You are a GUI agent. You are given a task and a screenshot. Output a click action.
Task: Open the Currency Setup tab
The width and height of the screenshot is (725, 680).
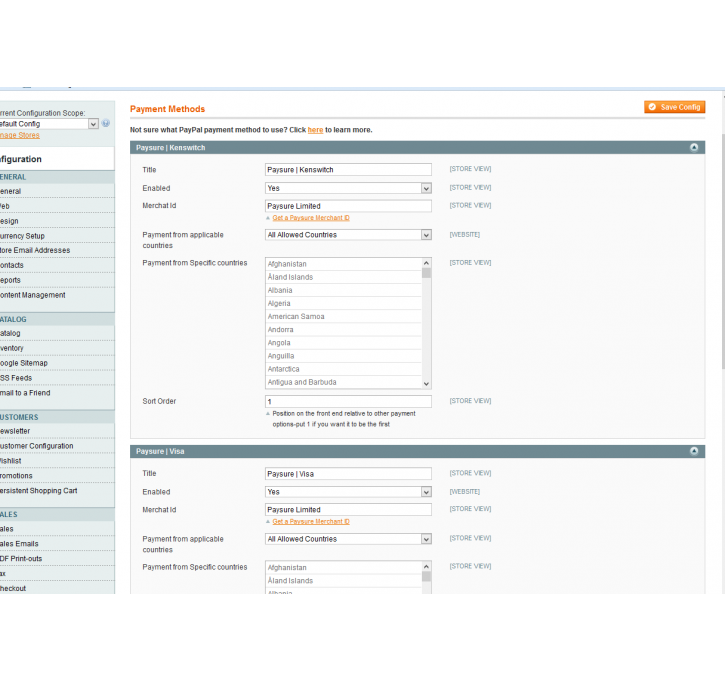click(x=57, y=236)
